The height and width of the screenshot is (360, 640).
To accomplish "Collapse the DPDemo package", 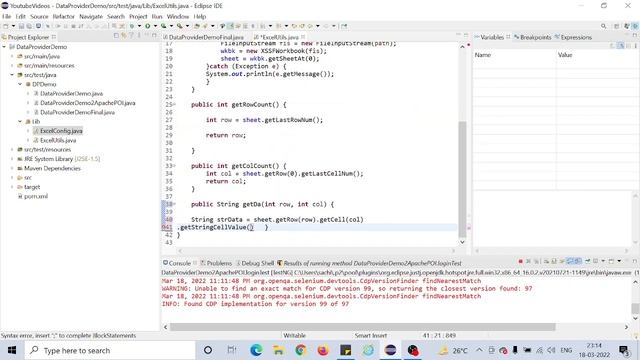I will click(20, 84).
